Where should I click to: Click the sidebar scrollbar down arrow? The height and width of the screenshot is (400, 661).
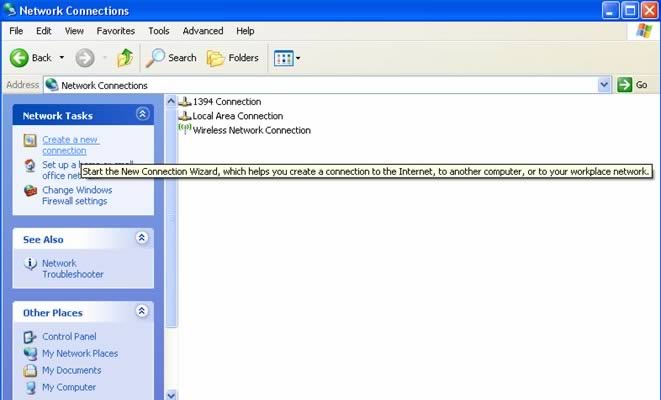pos(171,395)
